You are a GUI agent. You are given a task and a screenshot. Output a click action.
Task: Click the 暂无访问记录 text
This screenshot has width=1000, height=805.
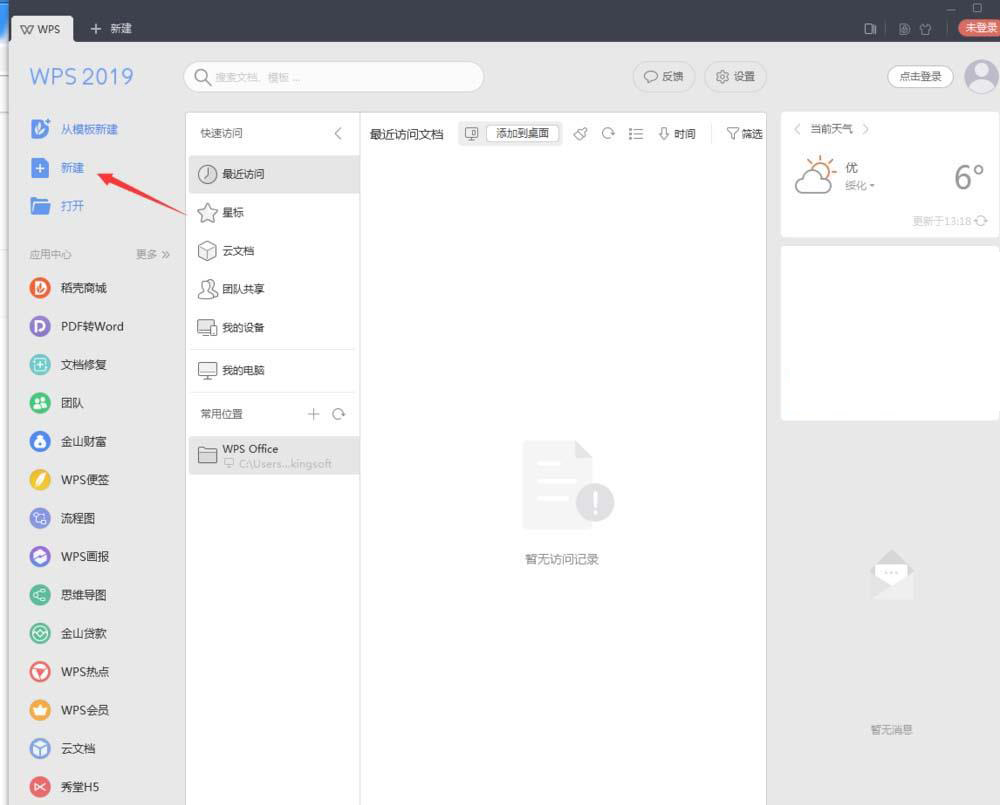coord(562,559)
